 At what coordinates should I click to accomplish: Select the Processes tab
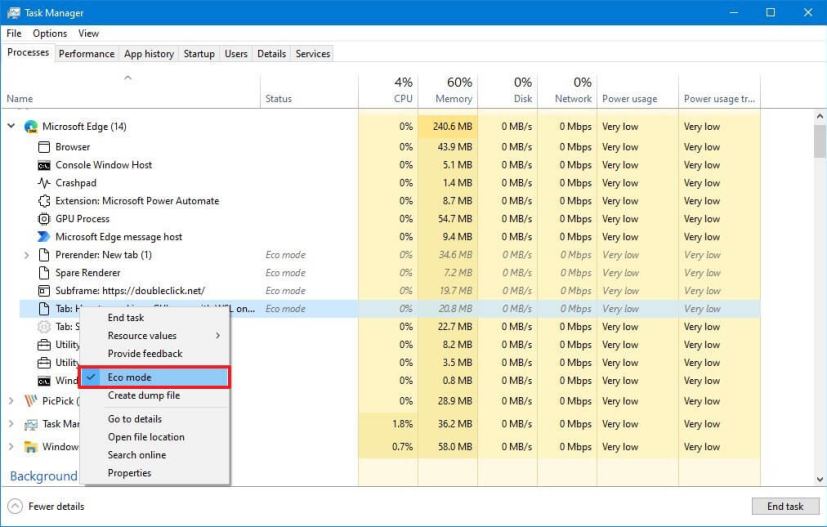pyautogui.click(x=28, y=53)
